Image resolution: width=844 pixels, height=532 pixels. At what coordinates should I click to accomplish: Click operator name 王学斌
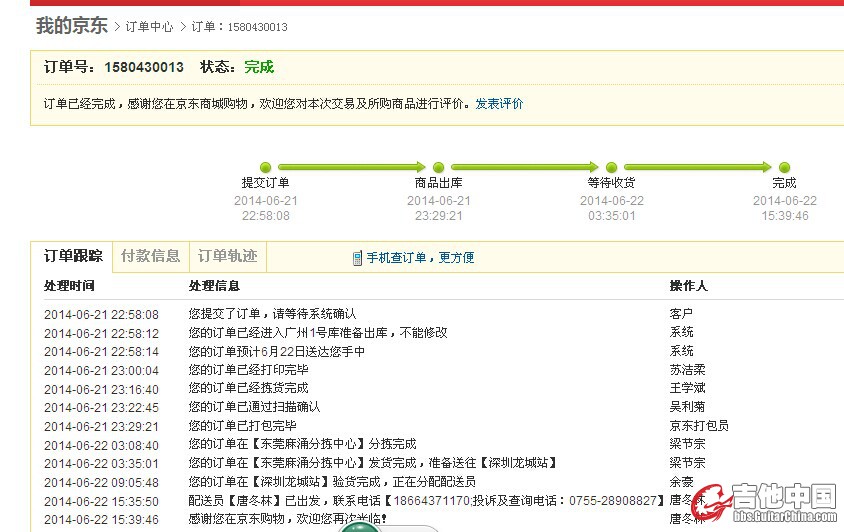687,388
